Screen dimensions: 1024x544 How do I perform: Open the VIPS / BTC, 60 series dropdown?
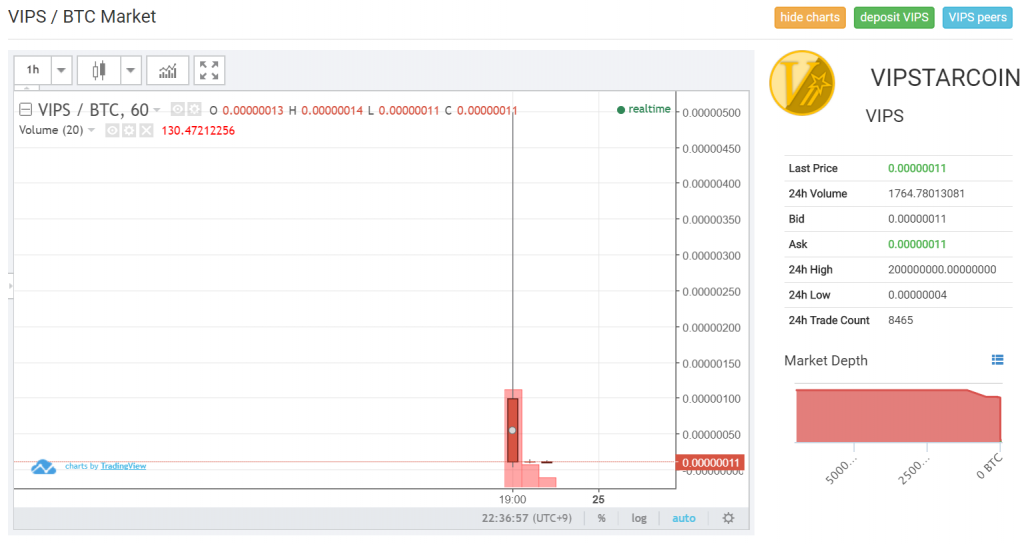tap(157, 110)
